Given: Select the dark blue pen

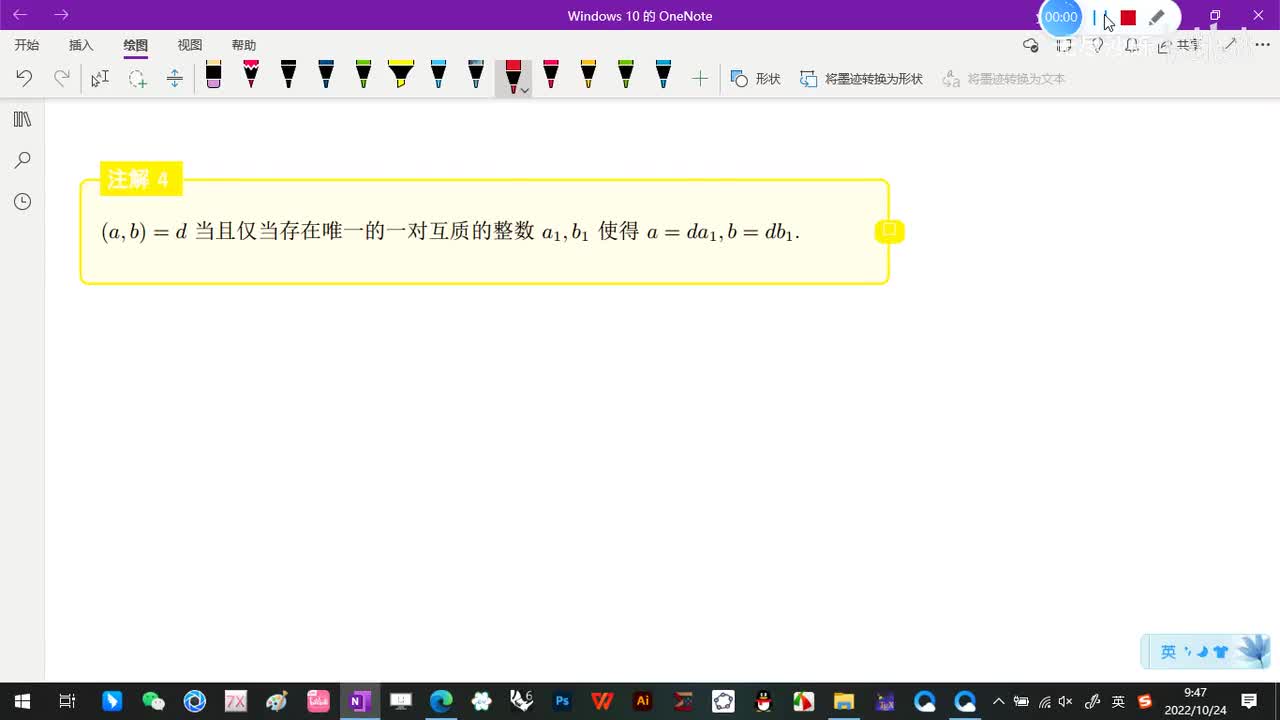Looking at the screenshot, I should pos(326,75).
